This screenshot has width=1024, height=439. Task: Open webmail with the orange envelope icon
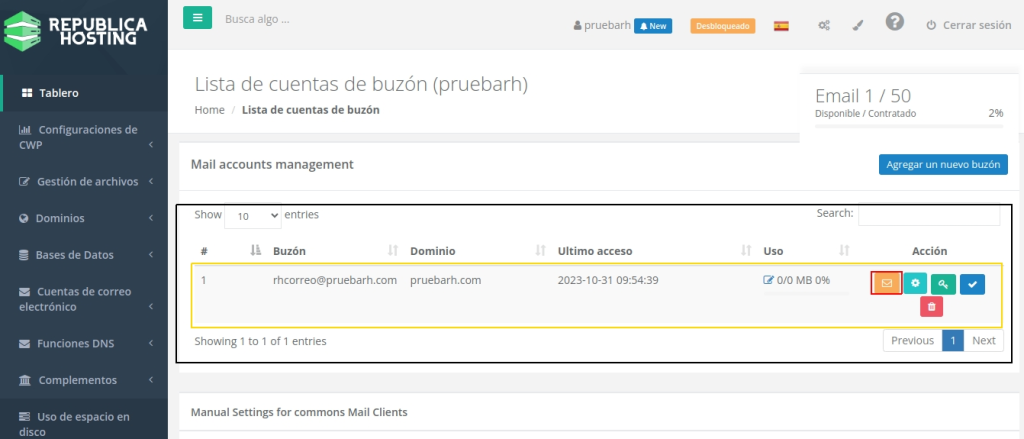coord(886,284)
